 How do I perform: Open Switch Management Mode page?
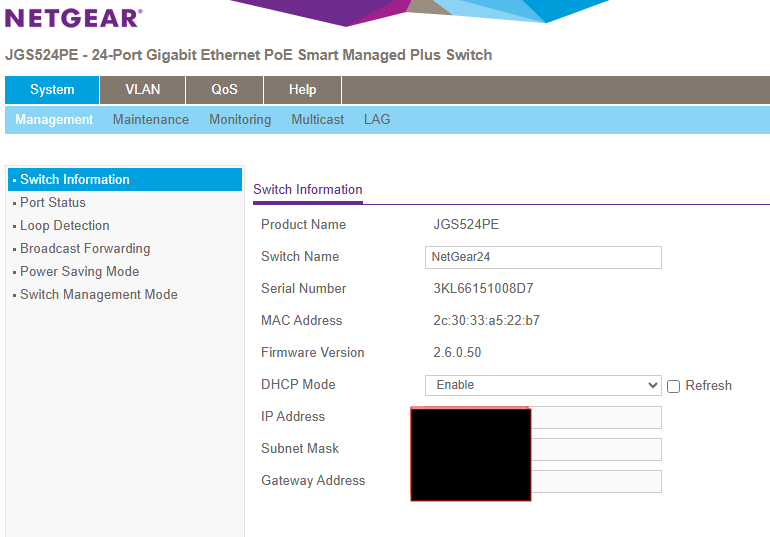click(x=99, y=295)
